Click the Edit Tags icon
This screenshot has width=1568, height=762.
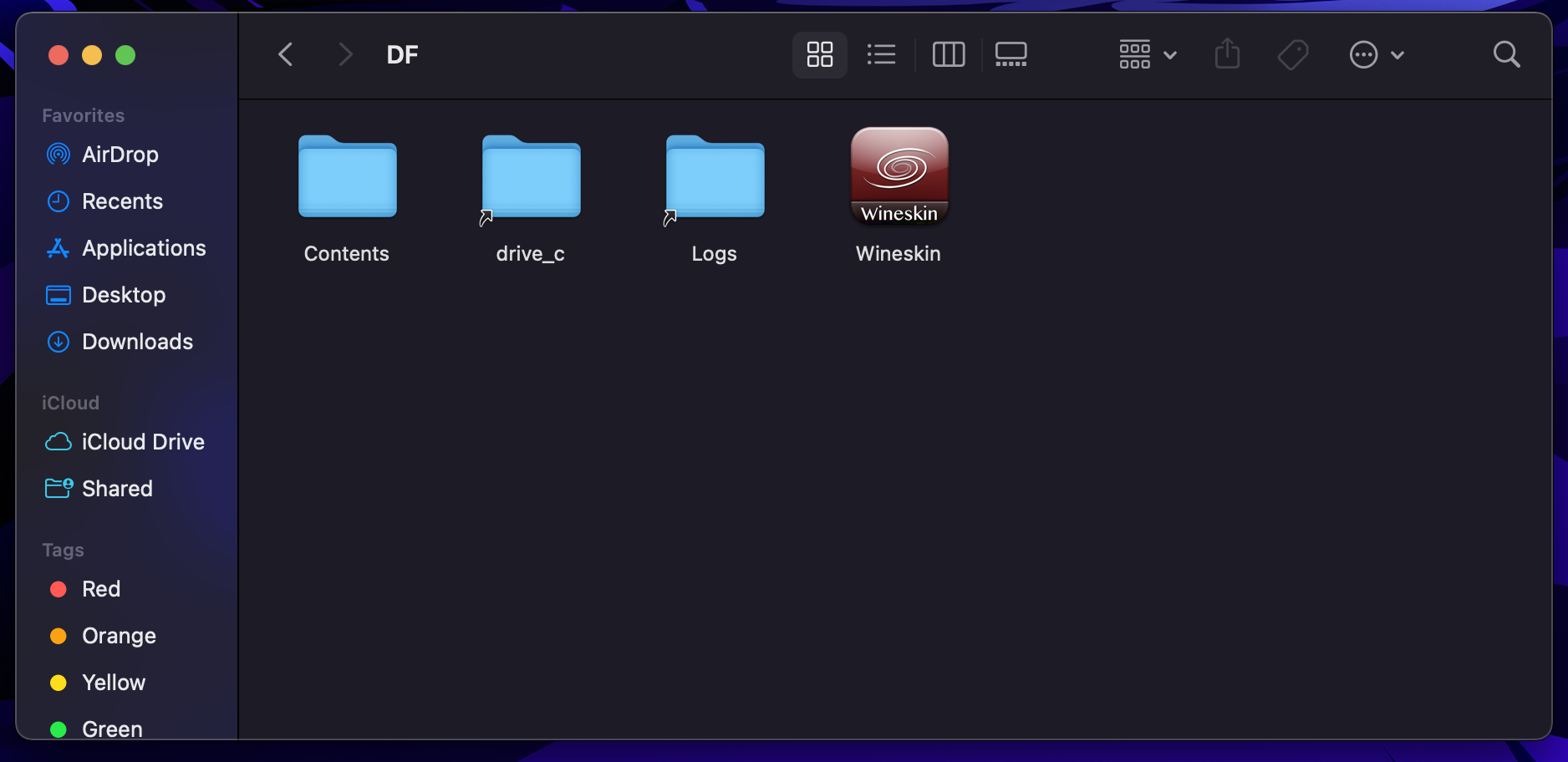pos(1293,55)
